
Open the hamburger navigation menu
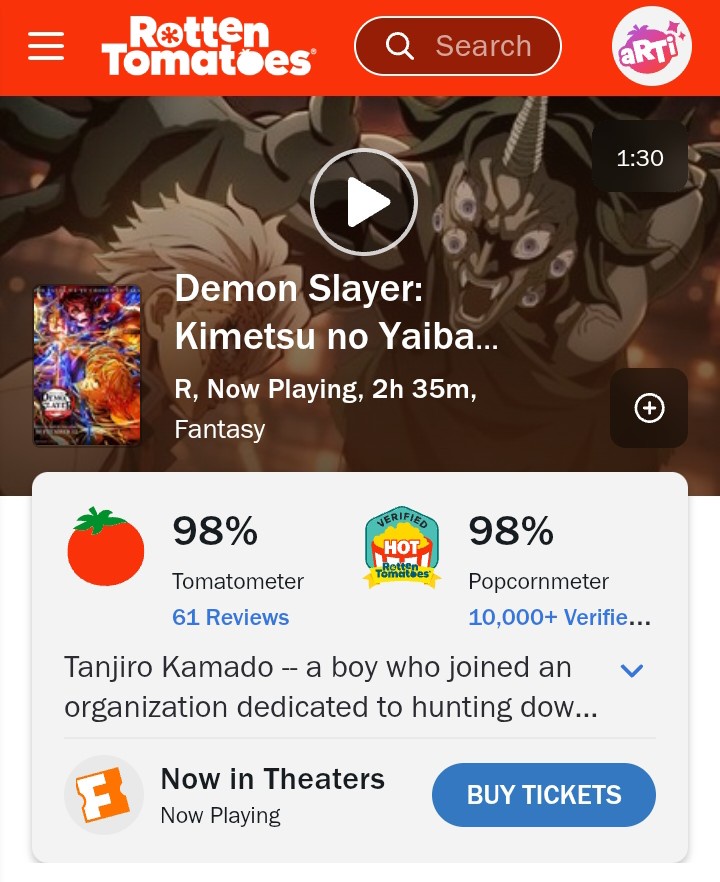46,46
